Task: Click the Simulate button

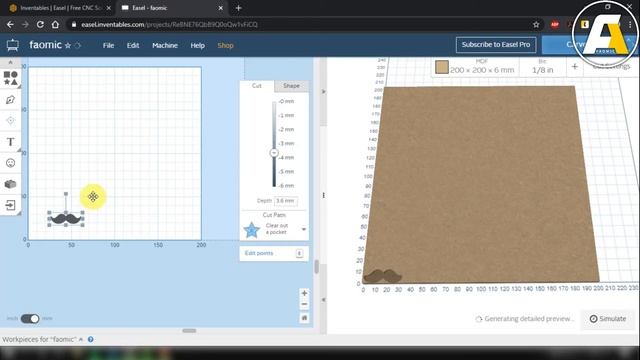Action: [608, 318]
